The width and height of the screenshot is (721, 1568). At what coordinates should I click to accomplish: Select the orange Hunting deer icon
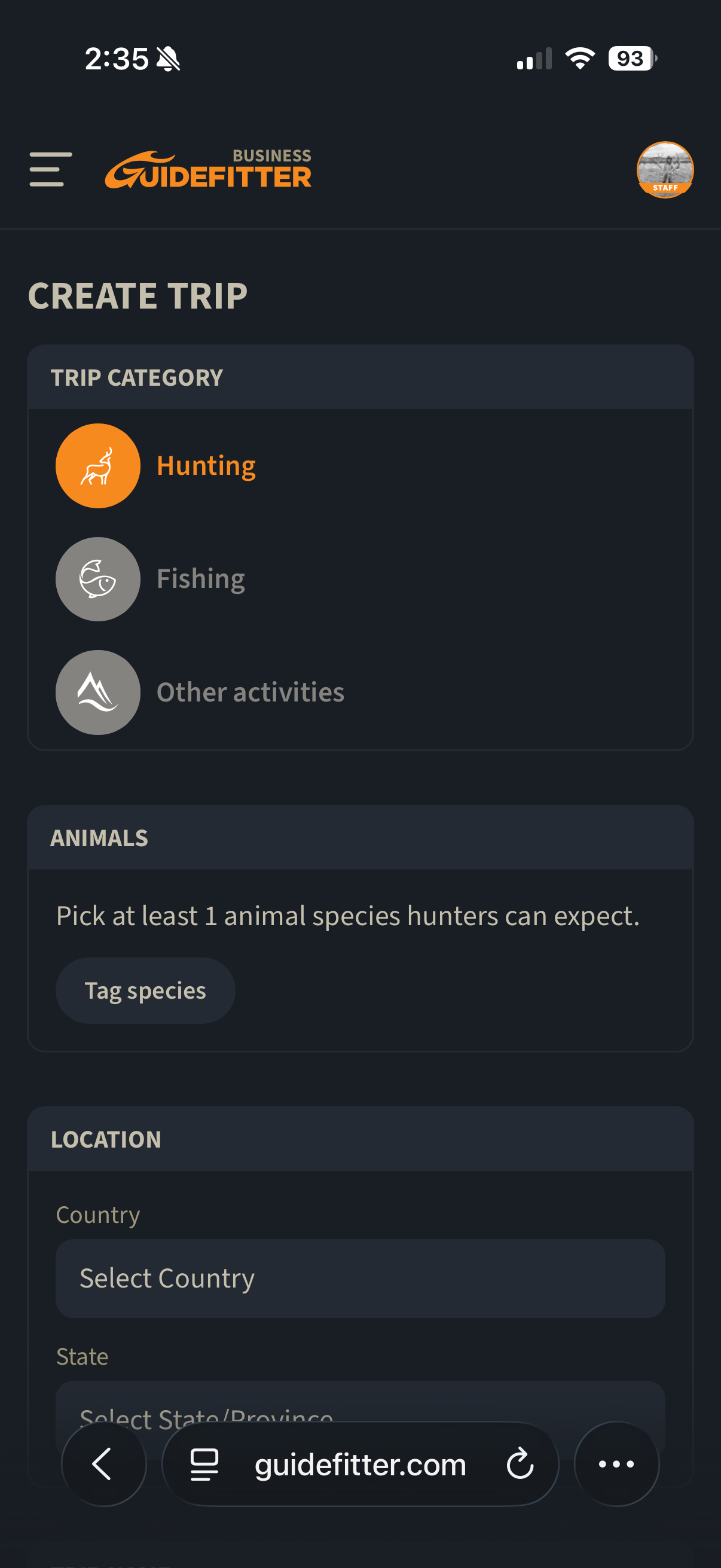click(x=98, y=466)
